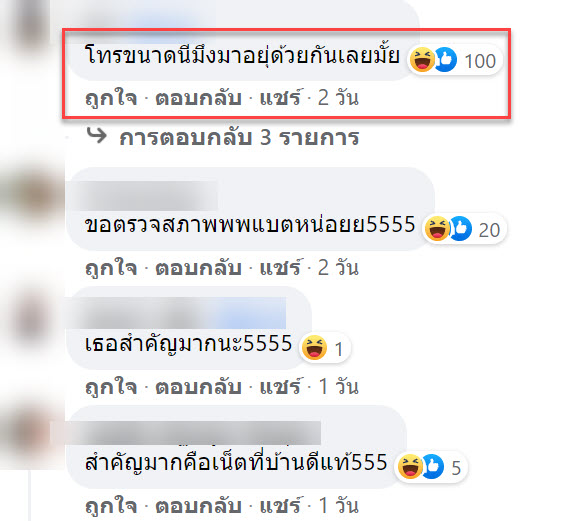The width and height of the screenshot is (566, 521).
Task: Click the 2 วัน timestamp of first comment
Action: (338, 98)
